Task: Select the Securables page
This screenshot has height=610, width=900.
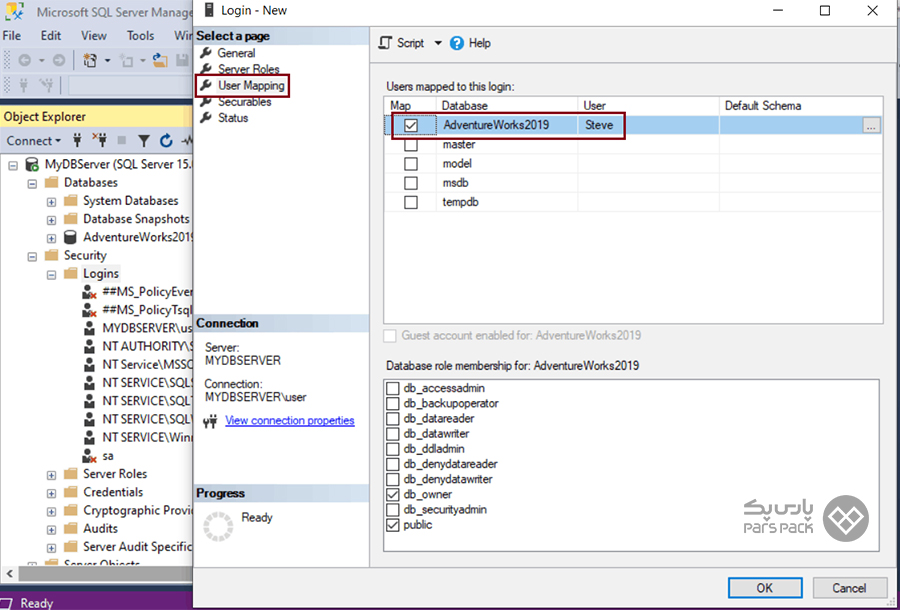Action: tap(245, 102)
